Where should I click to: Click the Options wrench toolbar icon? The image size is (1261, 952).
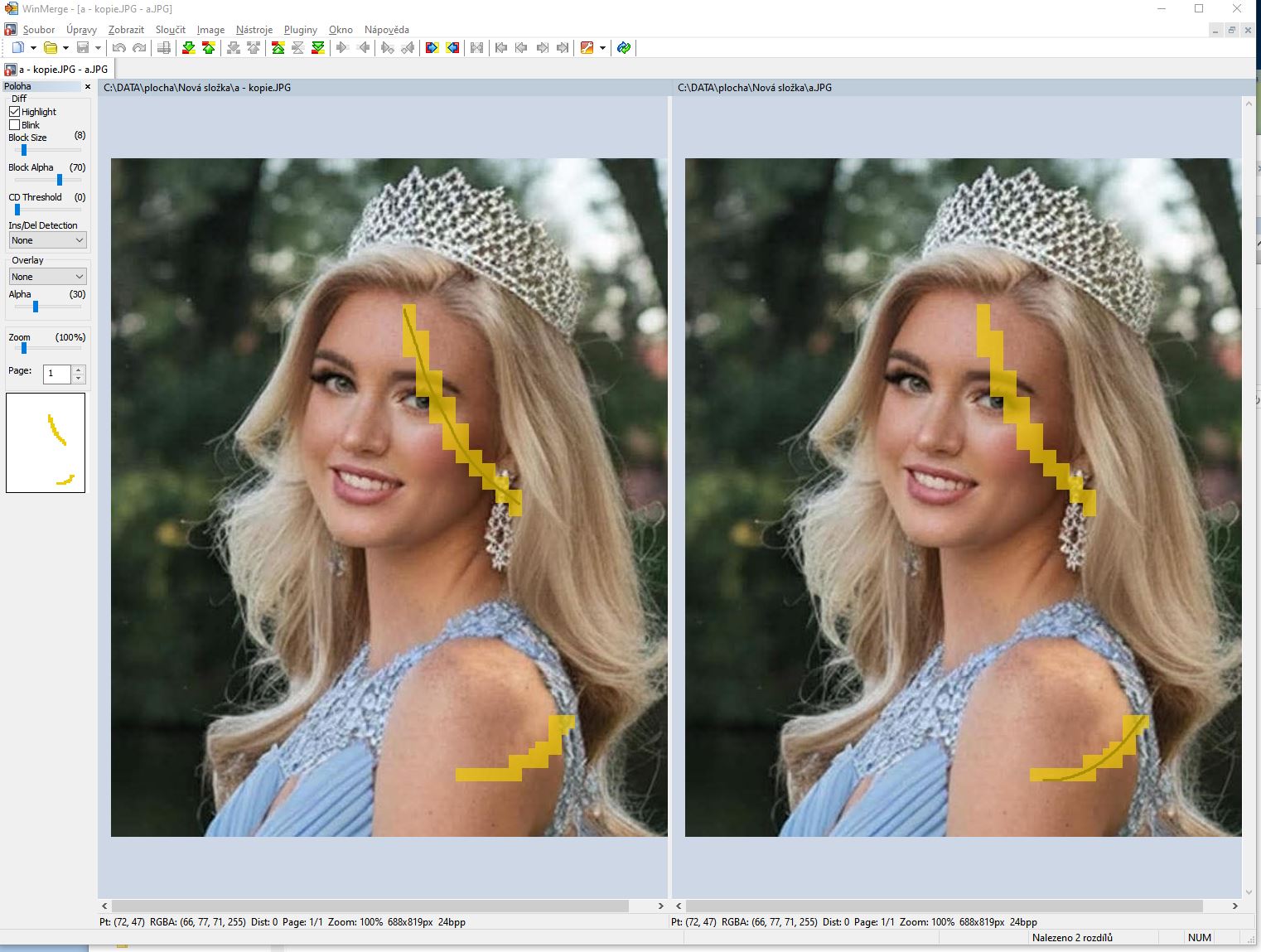coord(587,48)
